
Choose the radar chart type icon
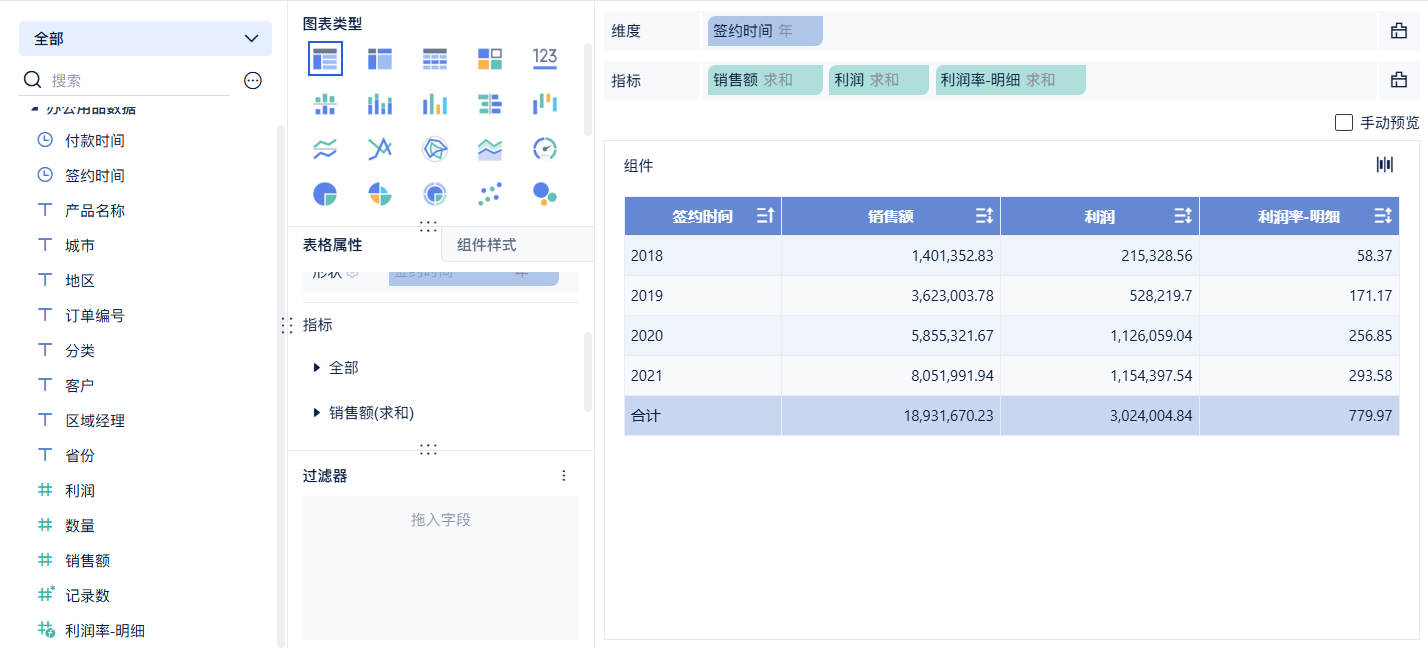434,149
